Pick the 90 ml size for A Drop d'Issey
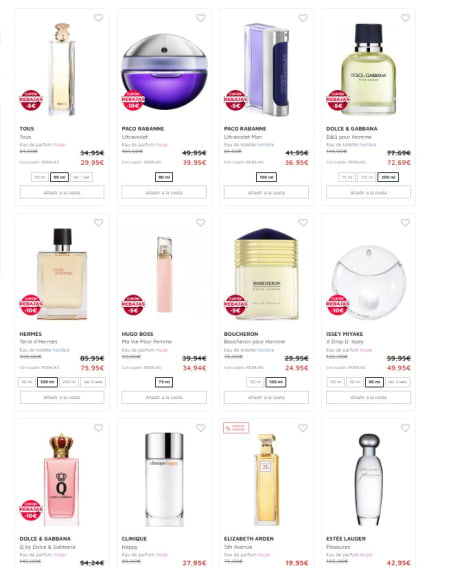475x568 pixels. pos(374,382)
